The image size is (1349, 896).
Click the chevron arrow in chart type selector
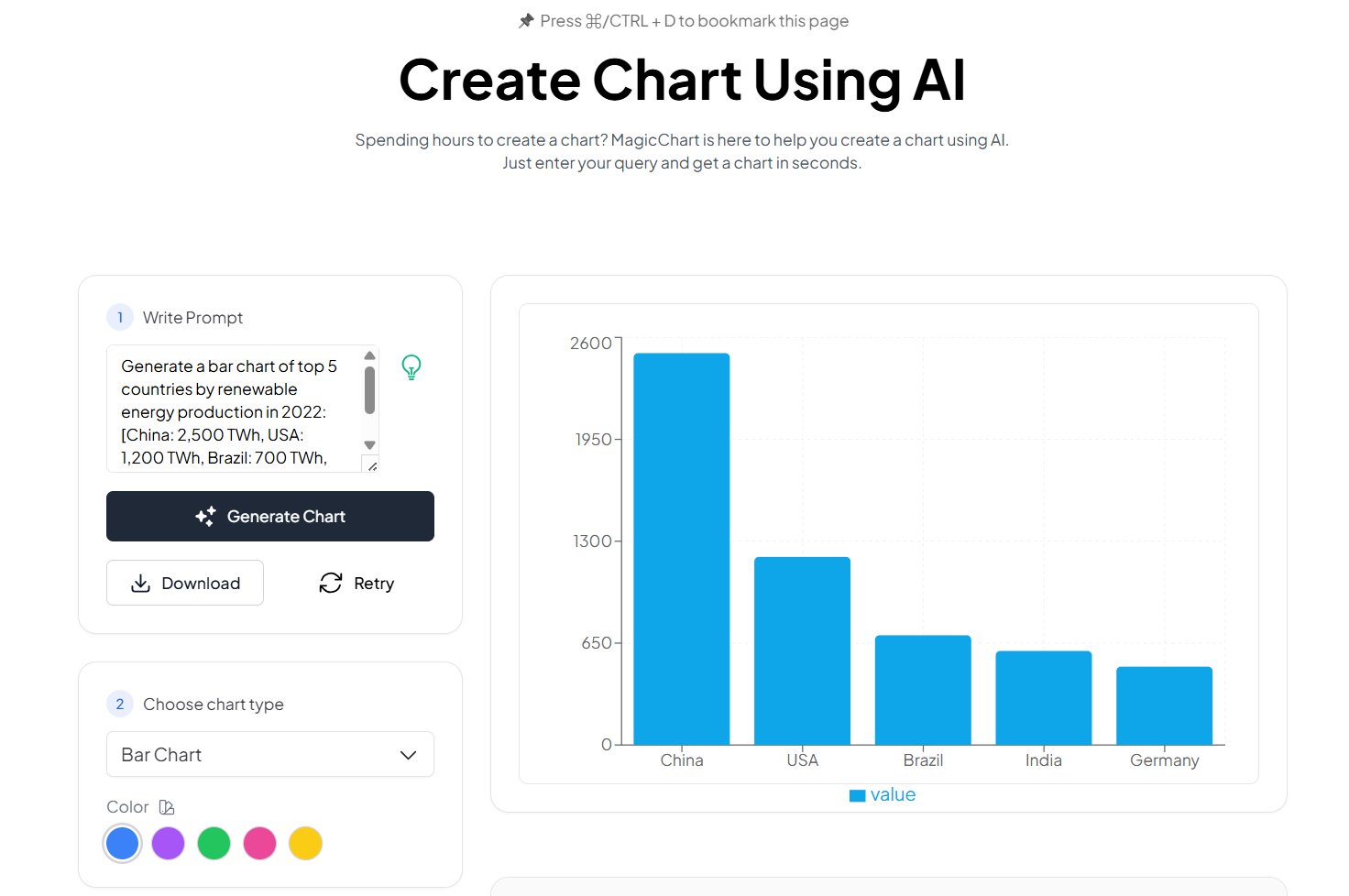409,755
